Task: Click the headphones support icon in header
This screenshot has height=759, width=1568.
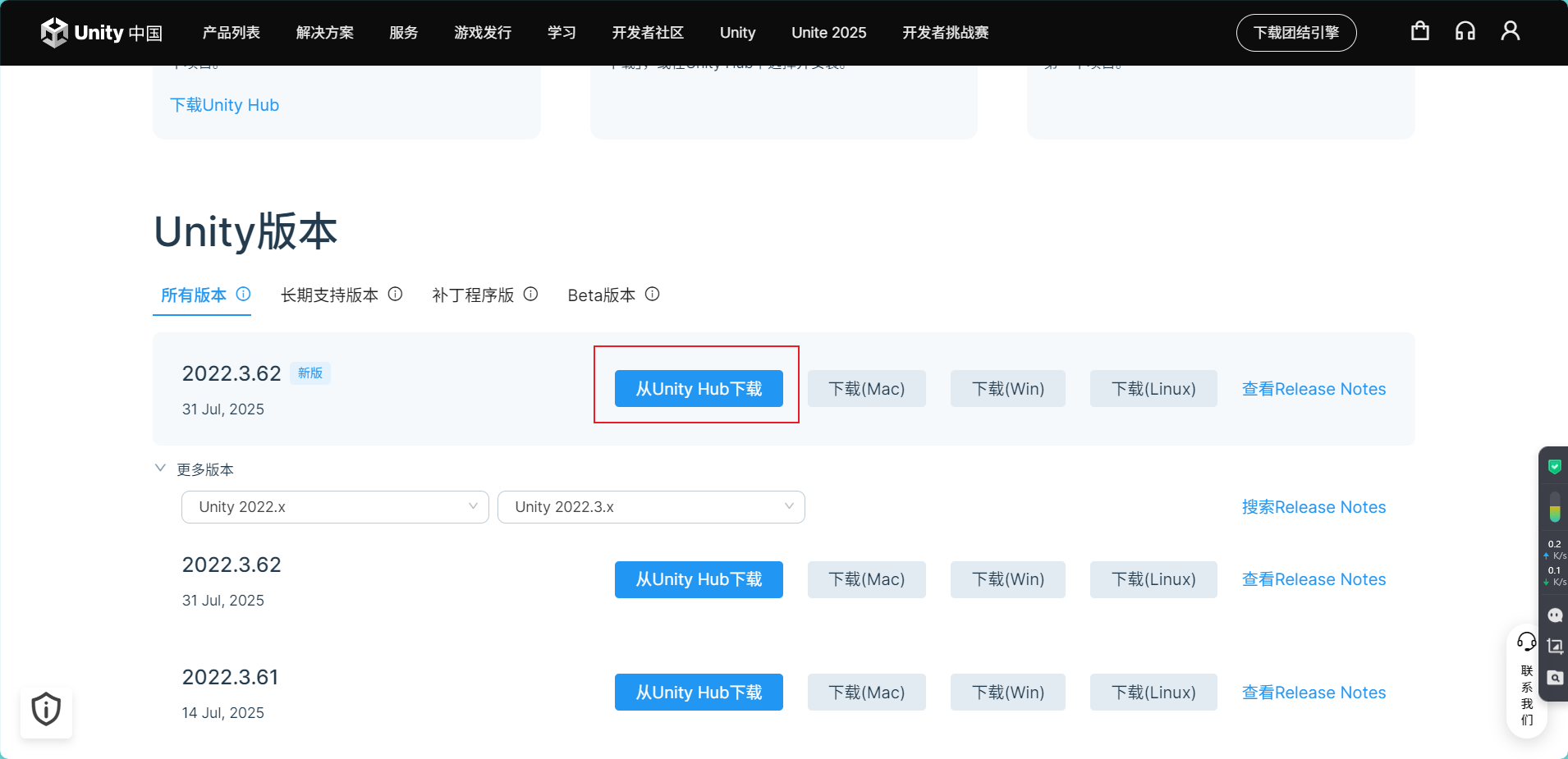Action: 1465,31
